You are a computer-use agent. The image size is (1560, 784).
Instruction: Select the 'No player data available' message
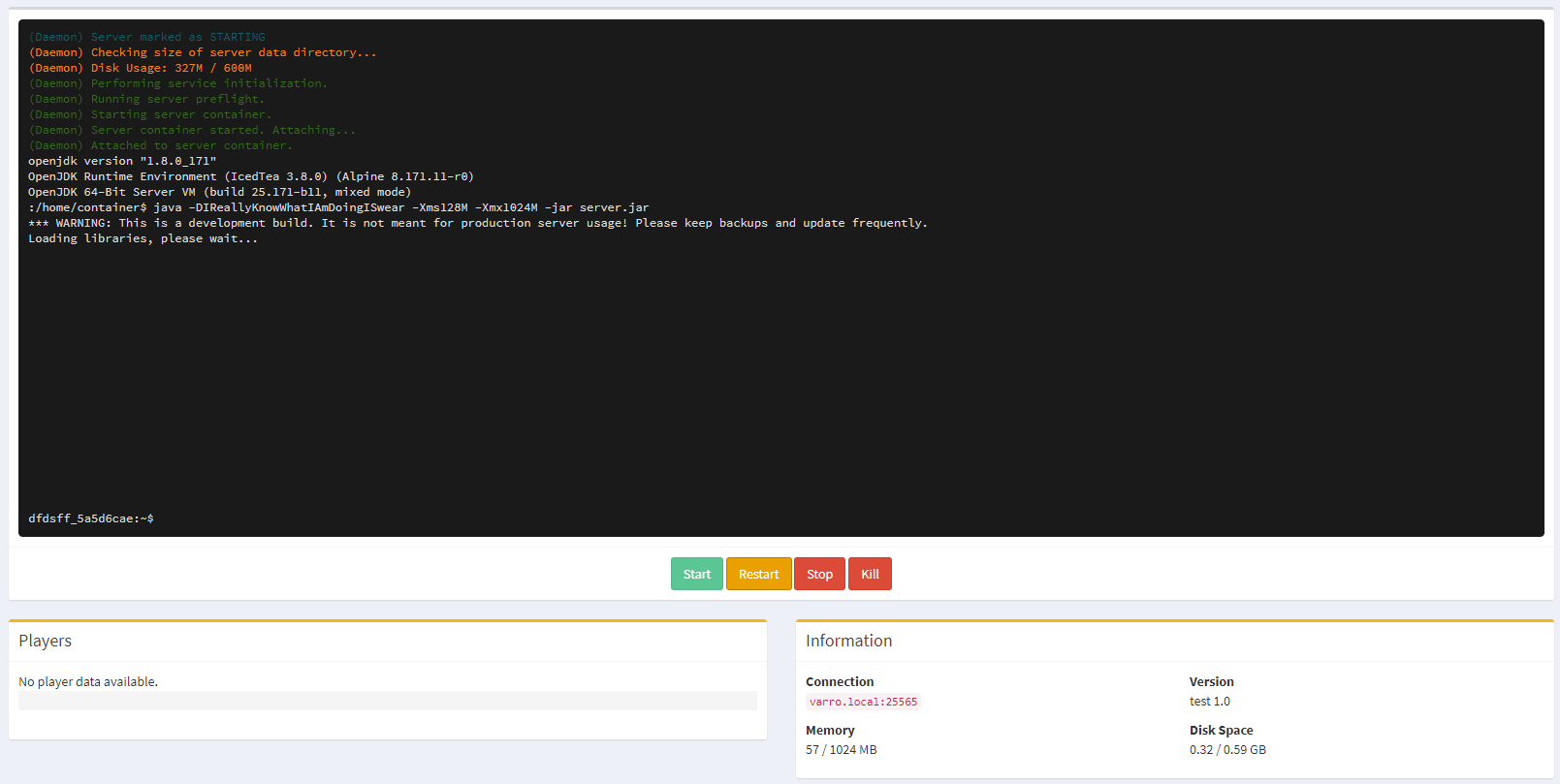pos(88,681)
